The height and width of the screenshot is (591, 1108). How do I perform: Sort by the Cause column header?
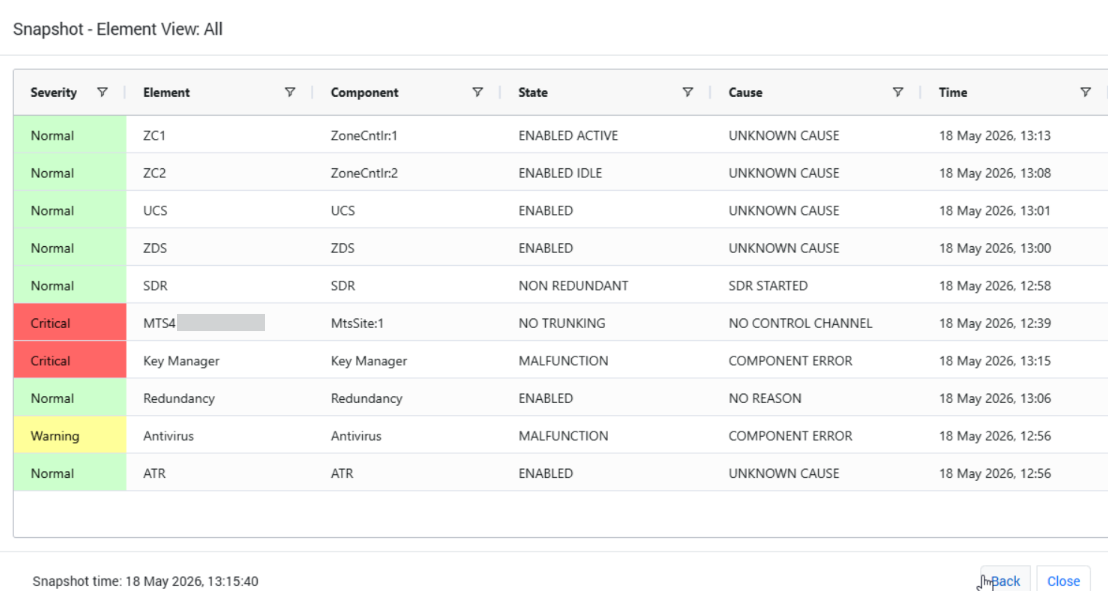click(745, 93)
